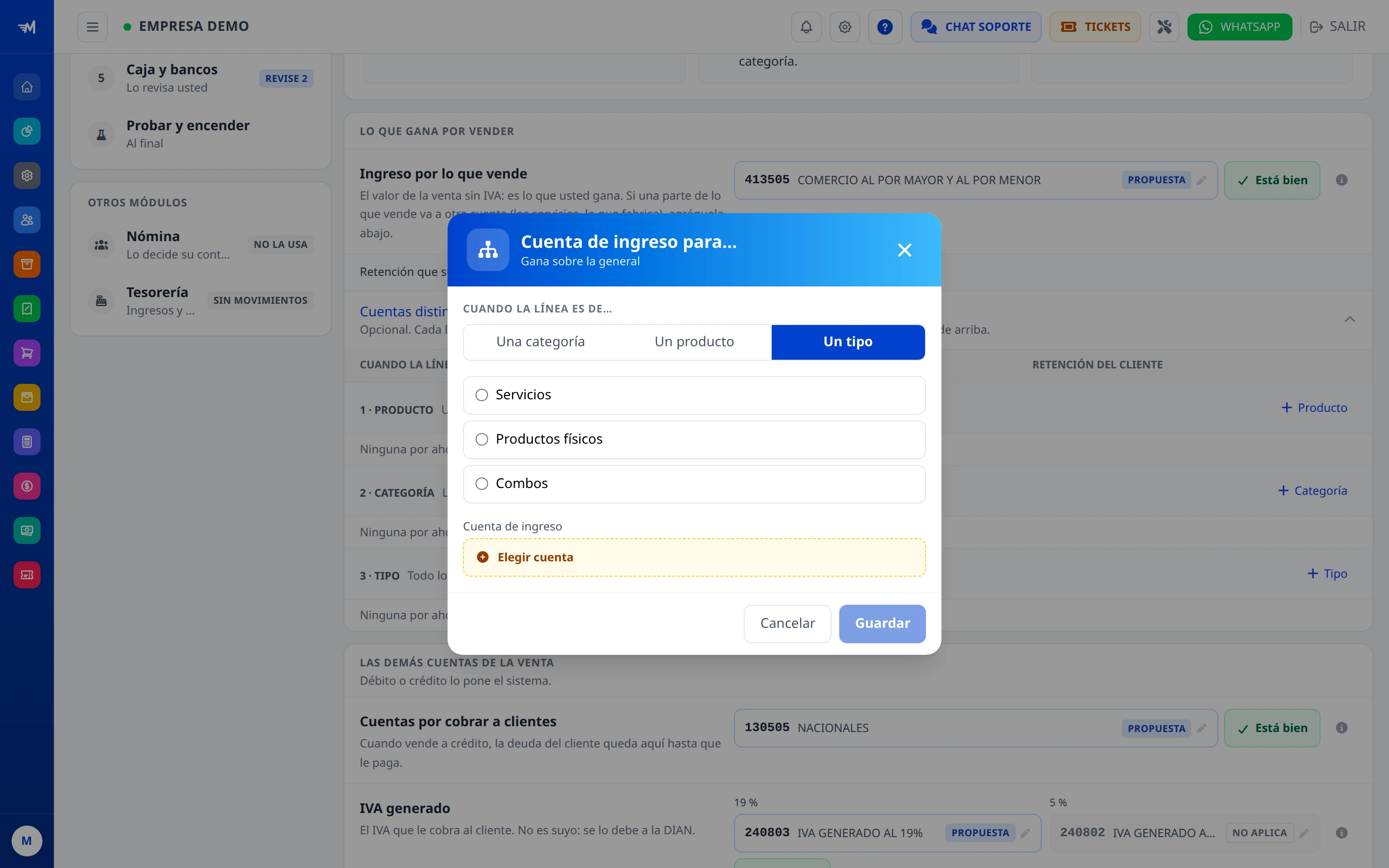Switch to the Una categoría tab

(540, 342)
